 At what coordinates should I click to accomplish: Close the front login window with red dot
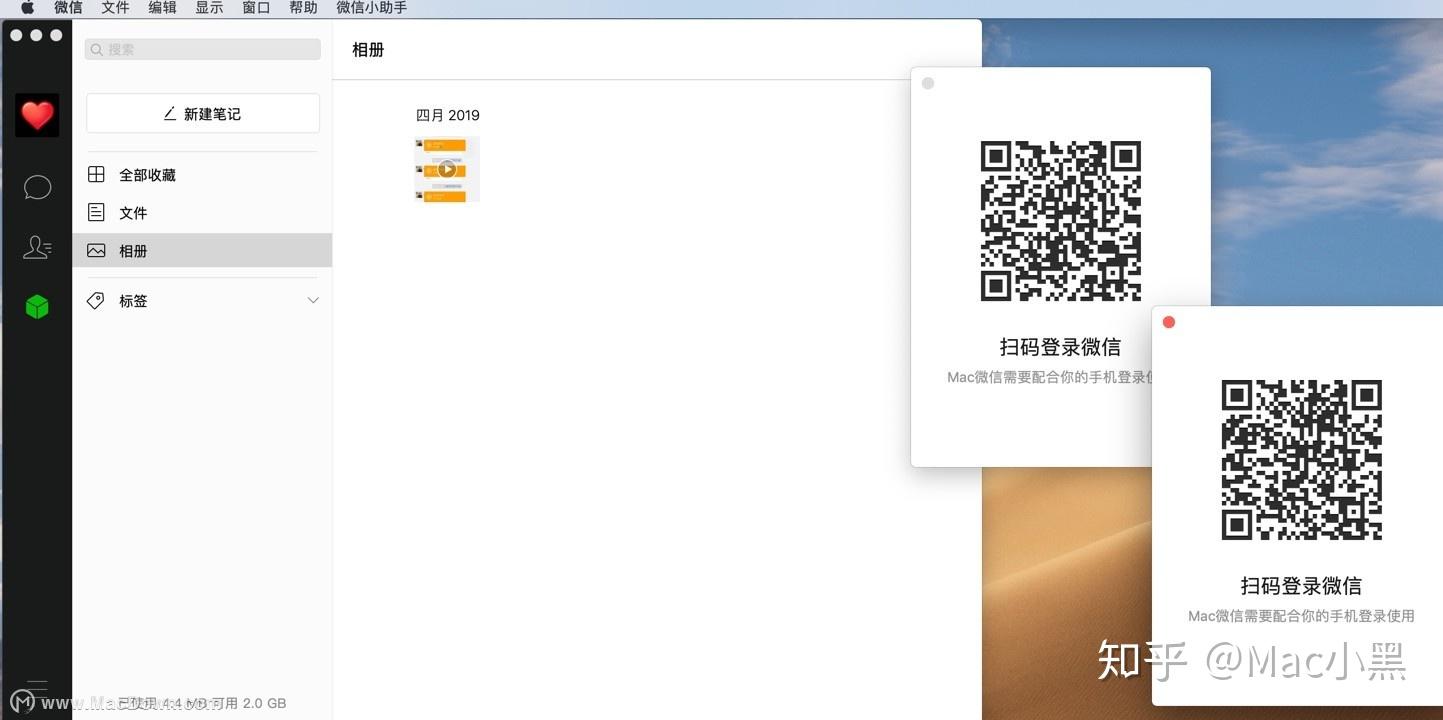pos(1169,322)
